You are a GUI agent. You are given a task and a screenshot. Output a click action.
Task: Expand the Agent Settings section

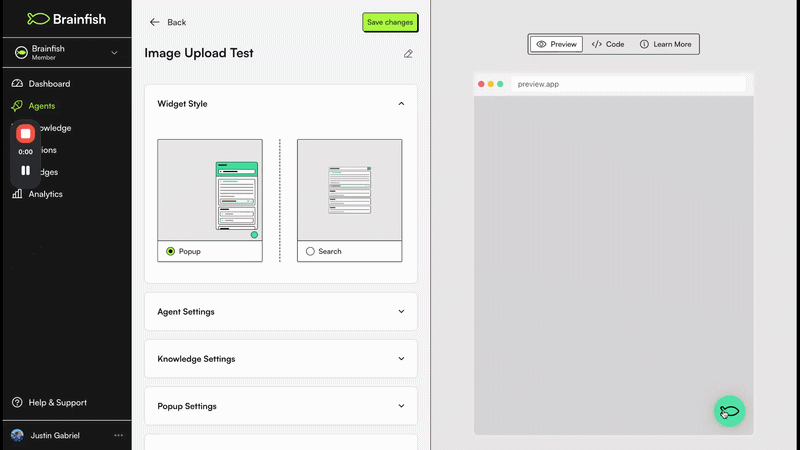point(281,311)
